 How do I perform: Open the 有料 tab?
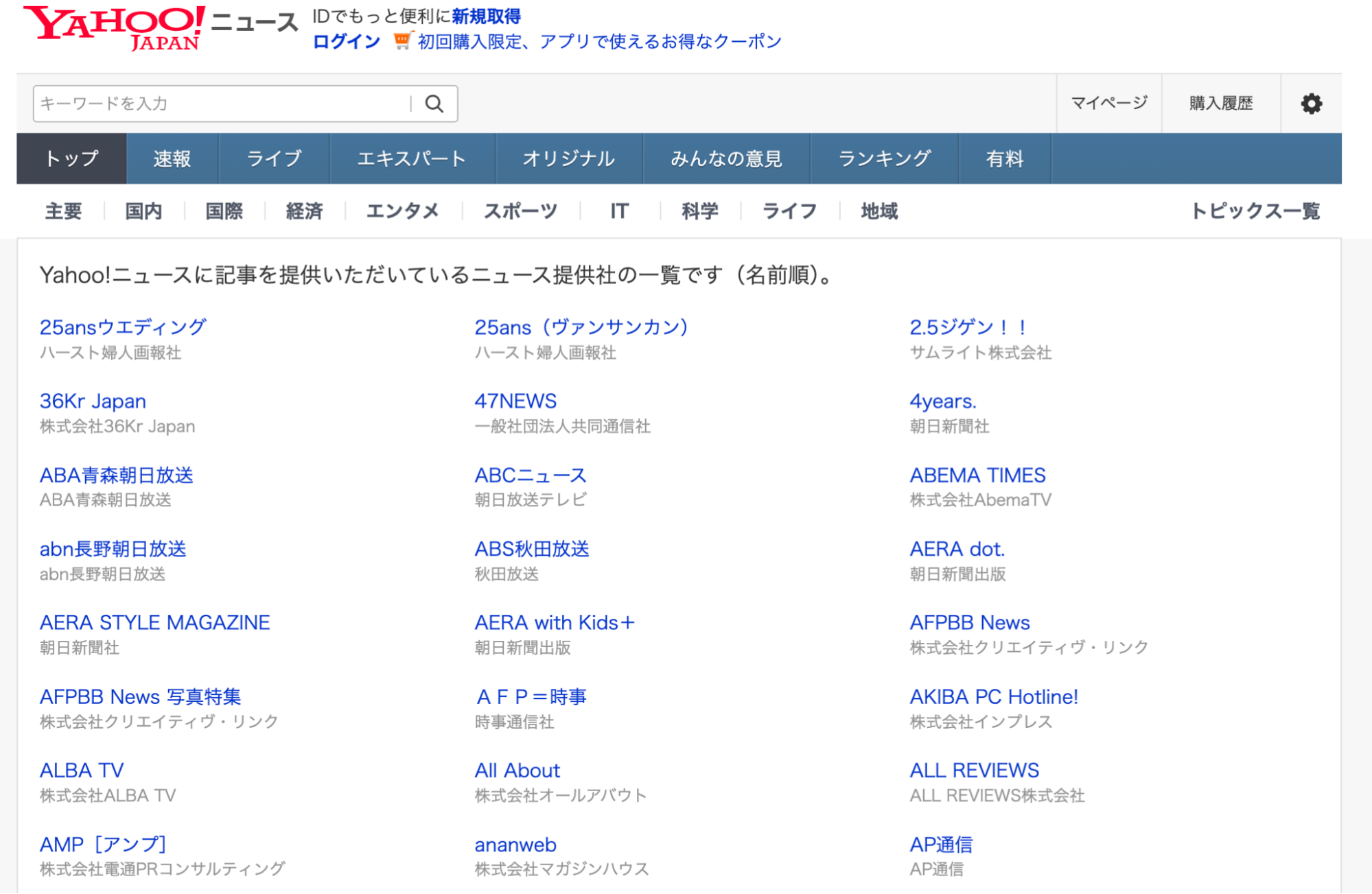tap(1005, 158)
